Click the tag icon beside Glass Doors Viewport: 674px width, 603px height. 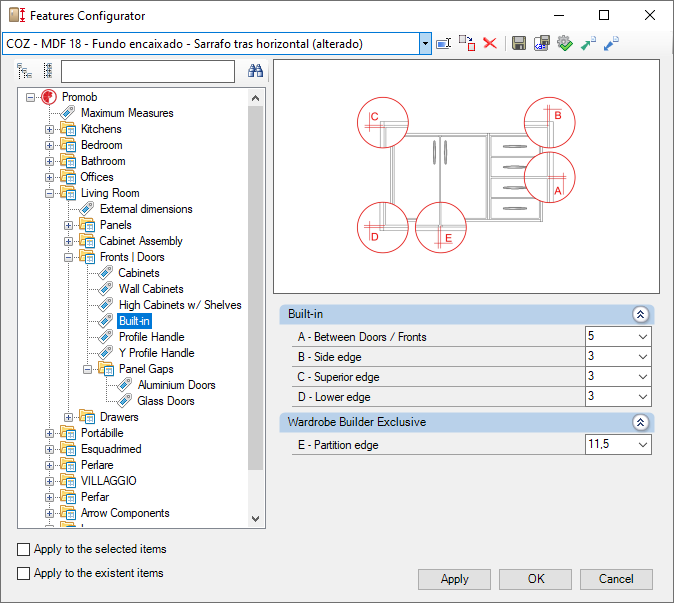[124, 401]
